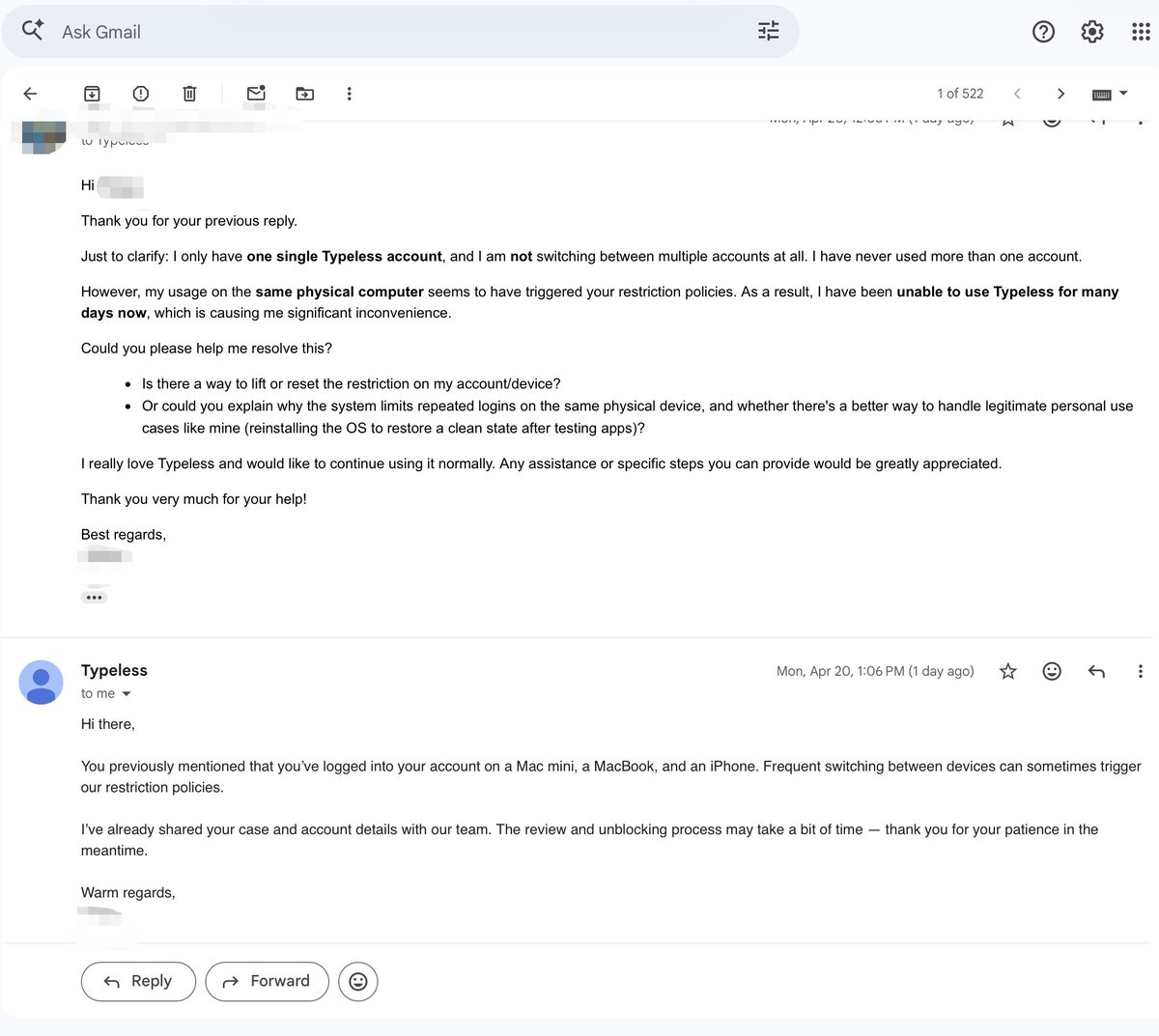Move conversation to a folder
The height and width of the screenshot is (1036, 1159).
pyautogui.click(x=305, y=94)
